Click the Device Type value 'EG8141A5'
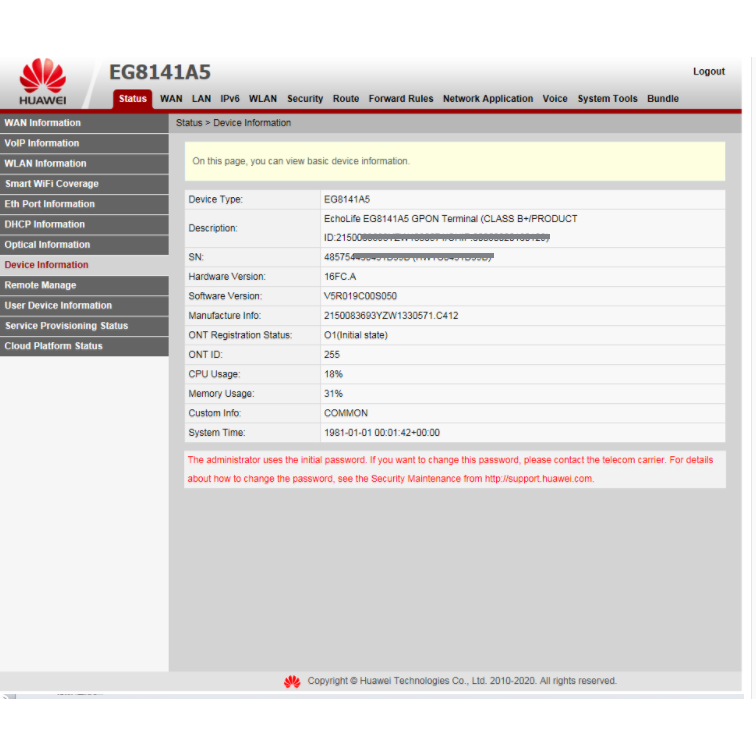The image size is (756, 756). [347, 200]
